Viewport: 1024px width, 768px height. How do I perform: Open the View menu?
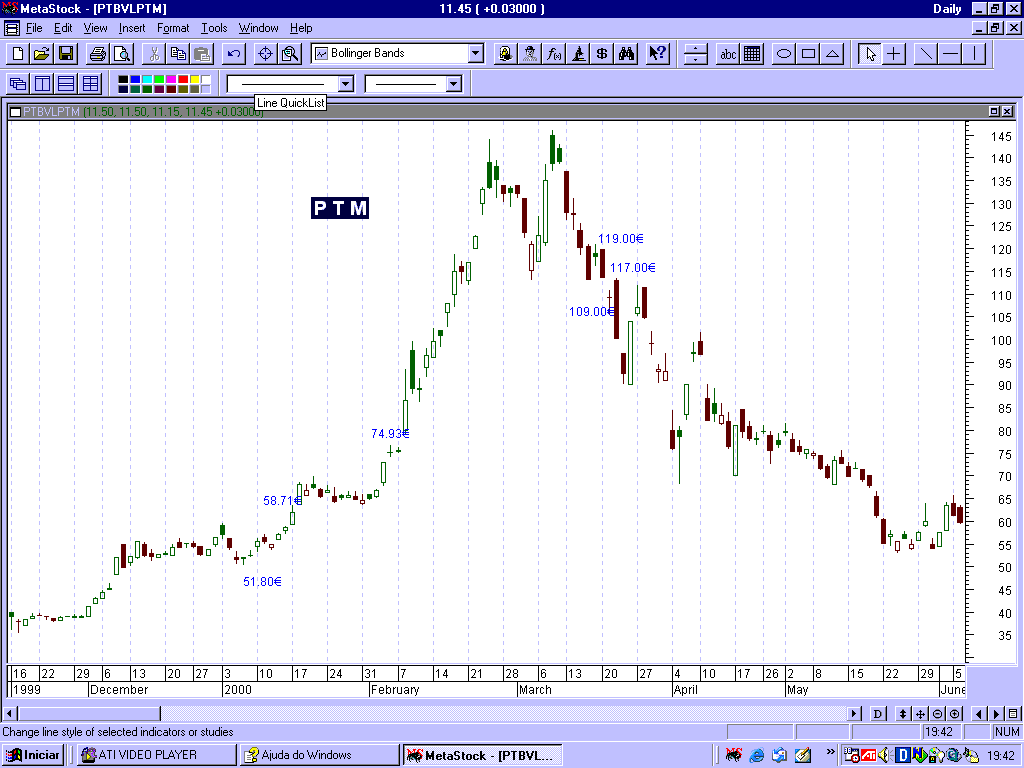pyautogui.click(x=95, y=28)
